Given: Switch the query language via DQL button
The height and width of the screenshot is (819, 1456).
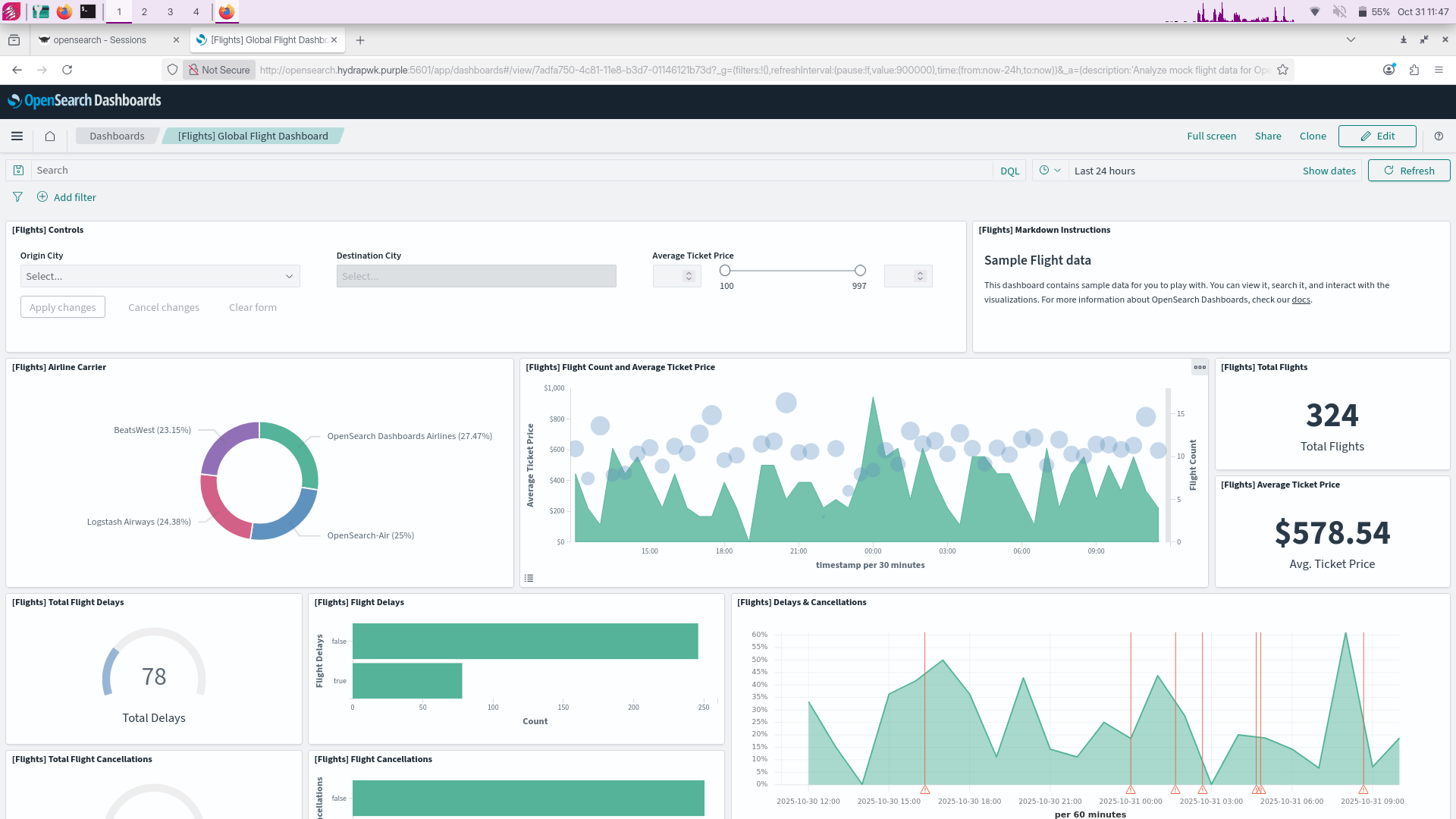Looking at the screenshot, I should (x=1009, y=170).
